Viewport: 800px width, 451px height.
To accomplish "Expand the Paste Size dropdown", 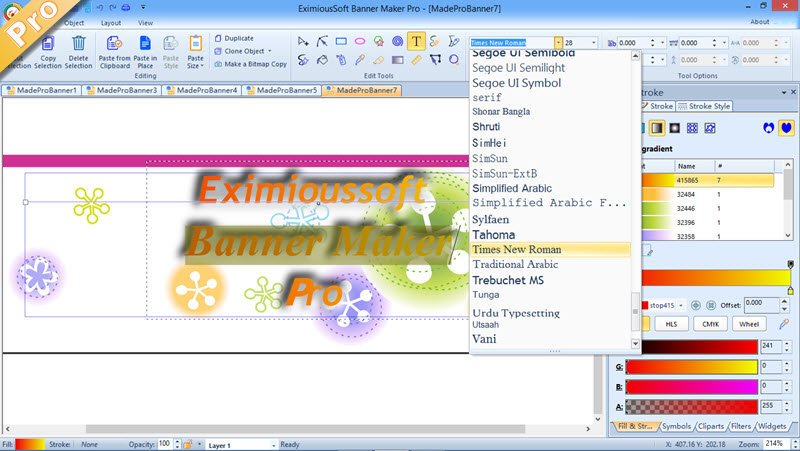I will (x=202, y=66).
